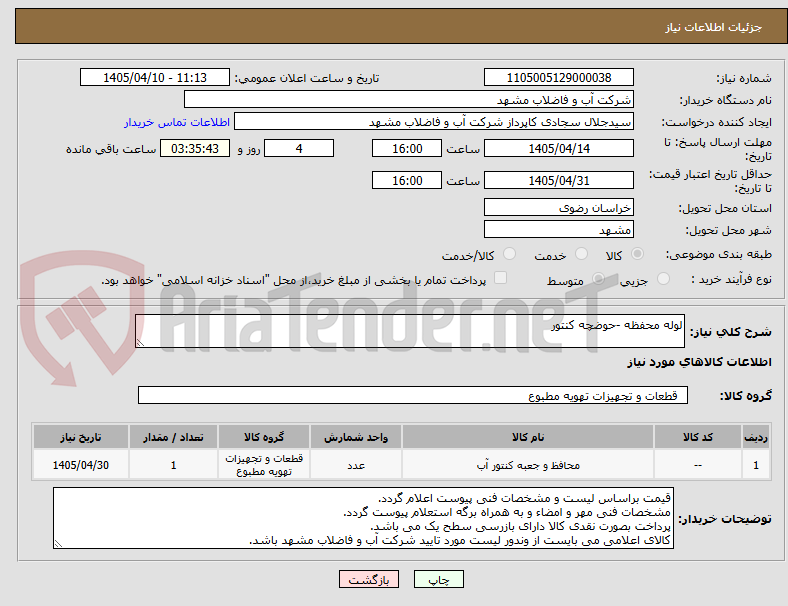Click the کد کالا column header
788x606 pixels.
point(698,437)
